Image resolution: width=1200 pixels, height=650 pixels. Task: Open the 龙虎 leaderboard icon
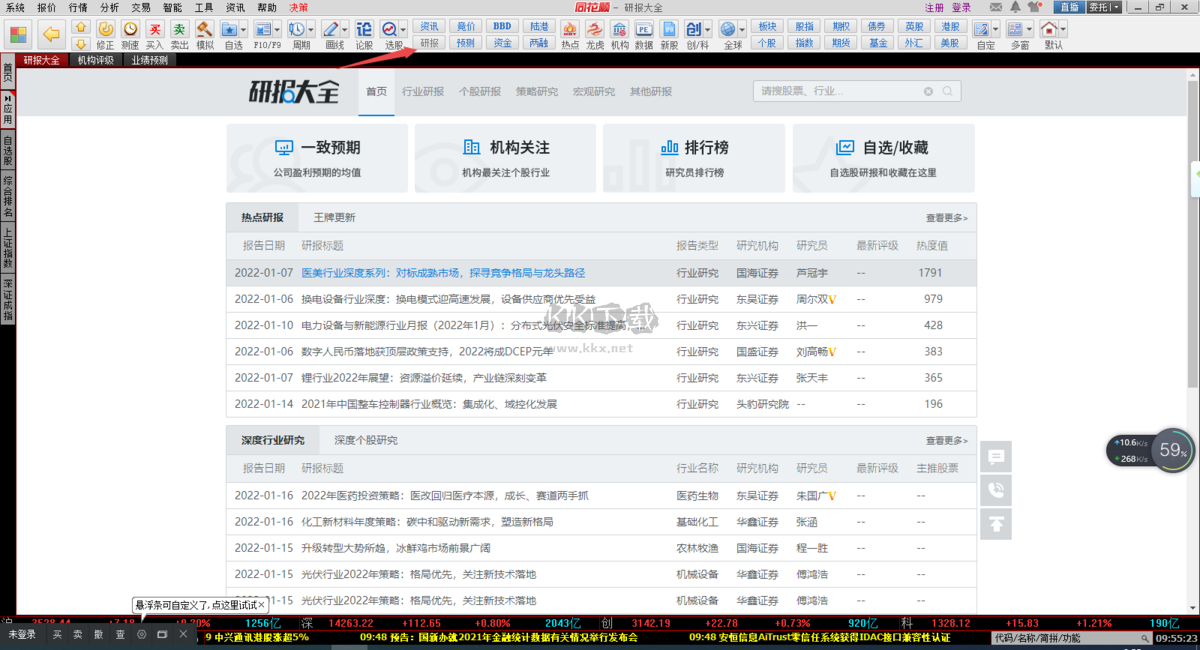point(595,34)
